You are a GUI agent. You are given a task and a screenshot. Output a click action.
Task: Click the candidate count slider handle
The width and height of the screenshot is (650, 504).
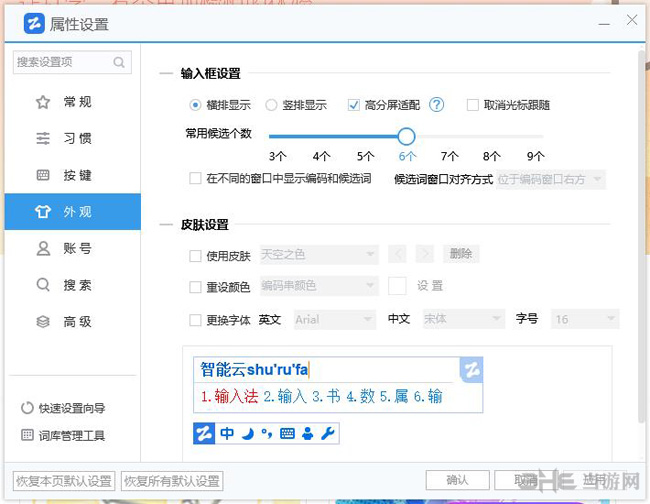pyautogui.click(x=406, y=136)
